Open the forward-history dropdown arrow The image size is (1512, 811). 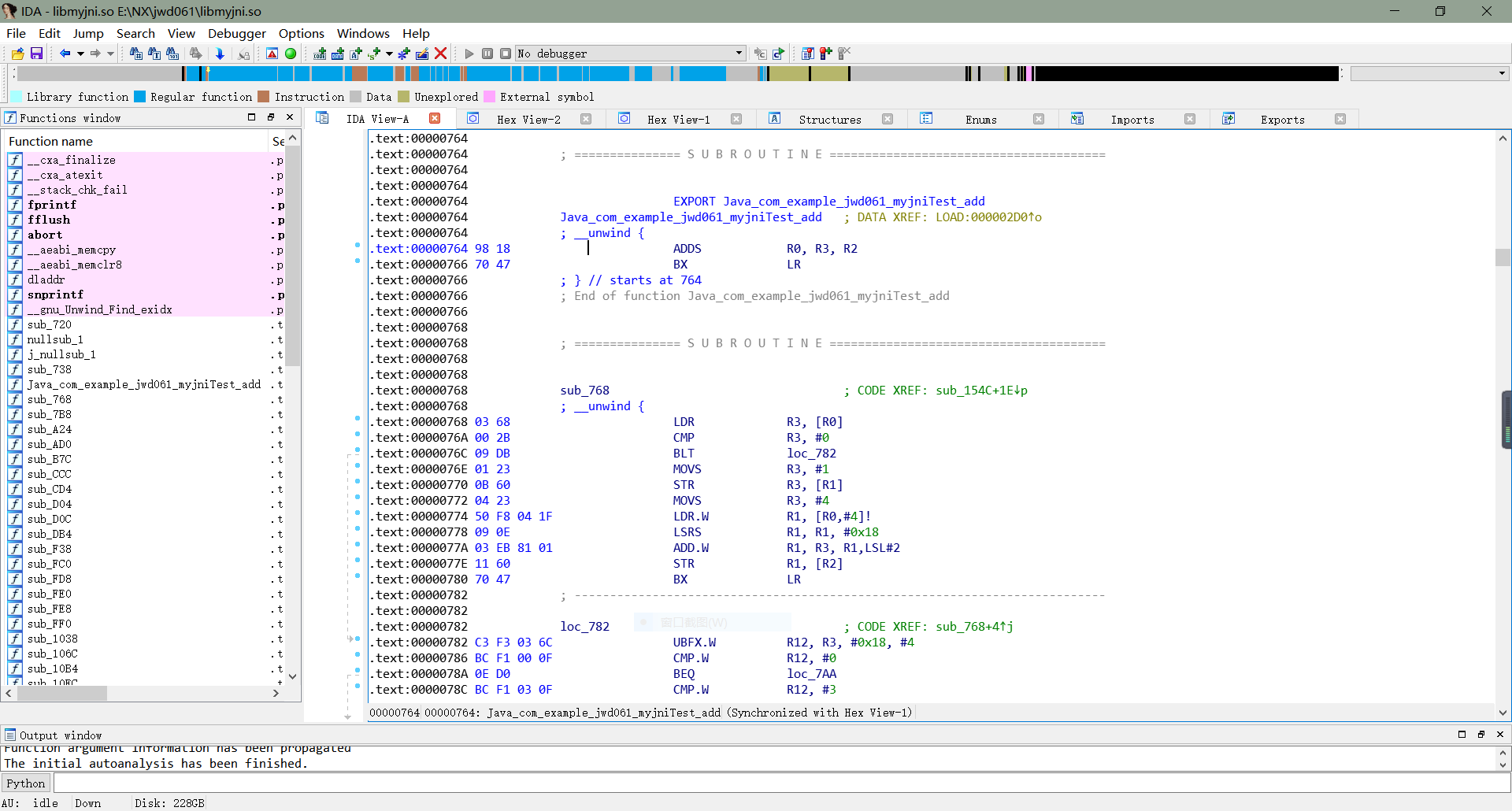pos(110,54)
